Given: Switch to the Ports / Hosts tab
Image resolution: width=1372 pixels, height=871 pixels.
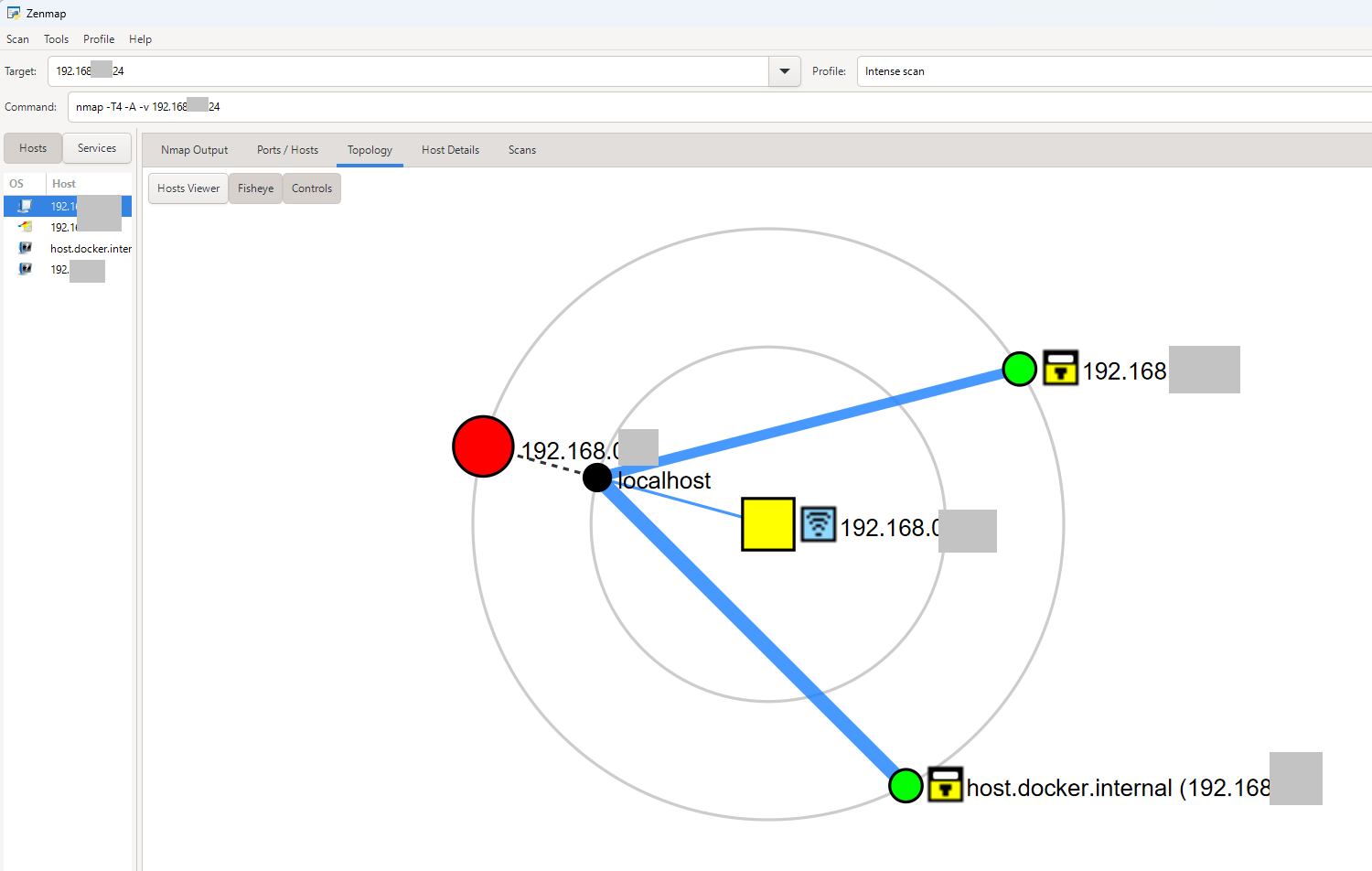Looking at the screenshot, I should (287, 150).
